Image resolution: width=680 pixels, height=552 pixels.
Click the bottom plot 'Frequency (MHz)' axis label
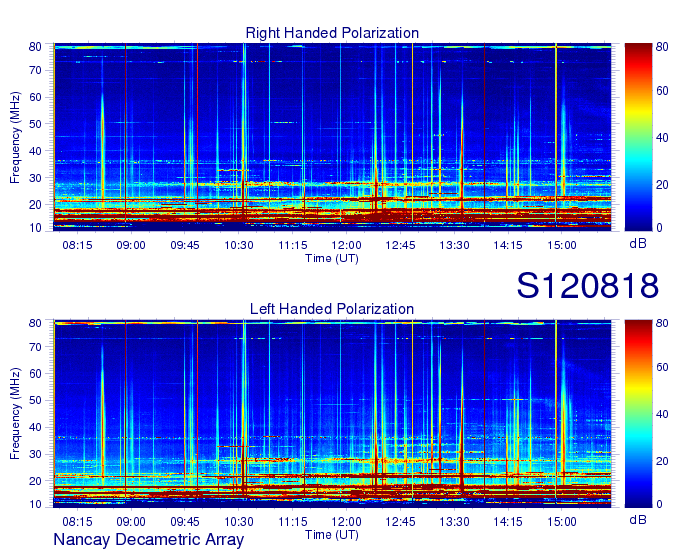(15, 414)
